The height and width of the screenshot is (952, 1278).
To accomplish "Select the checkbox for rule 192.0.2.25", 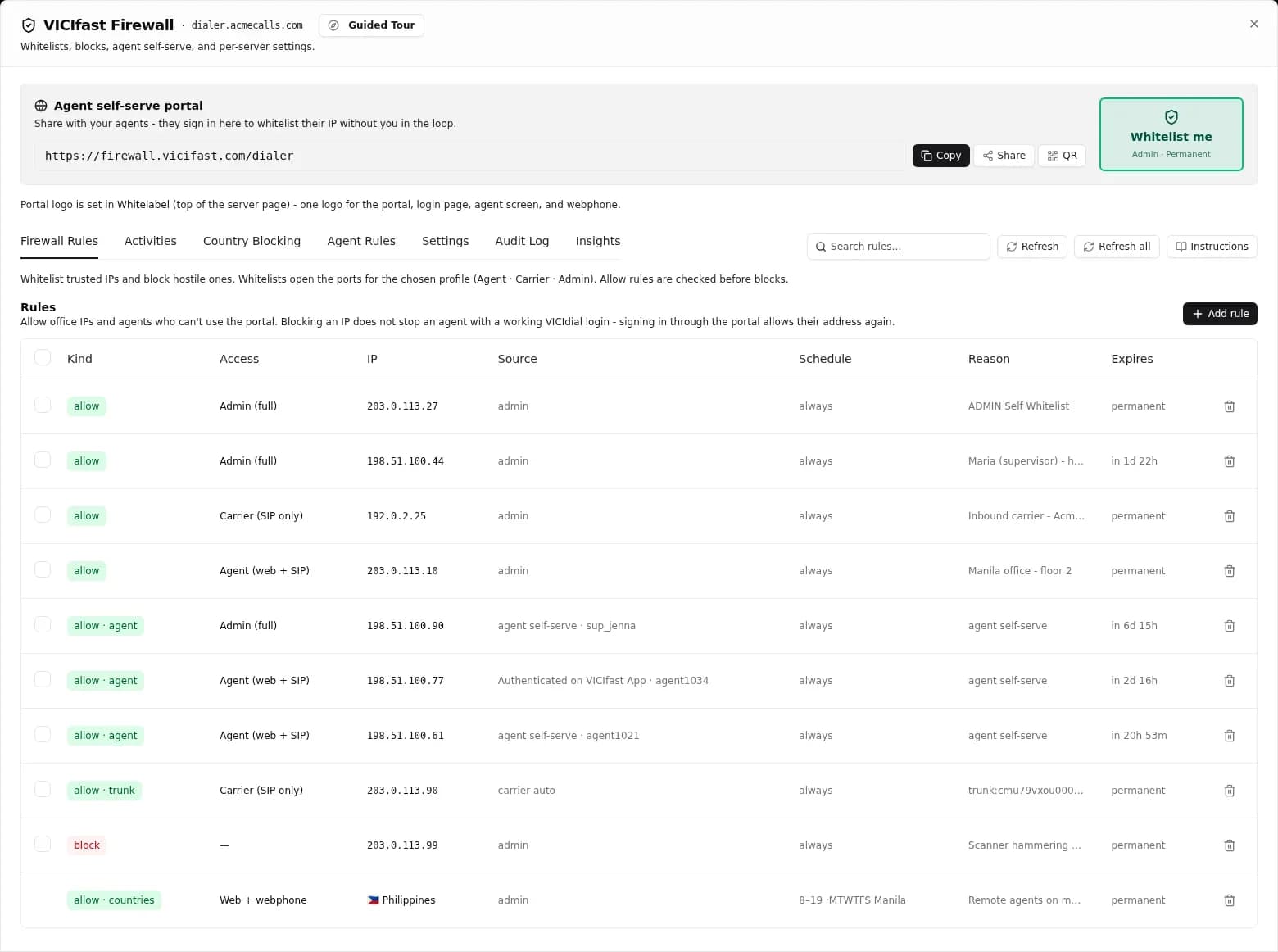I will point(43,515).
